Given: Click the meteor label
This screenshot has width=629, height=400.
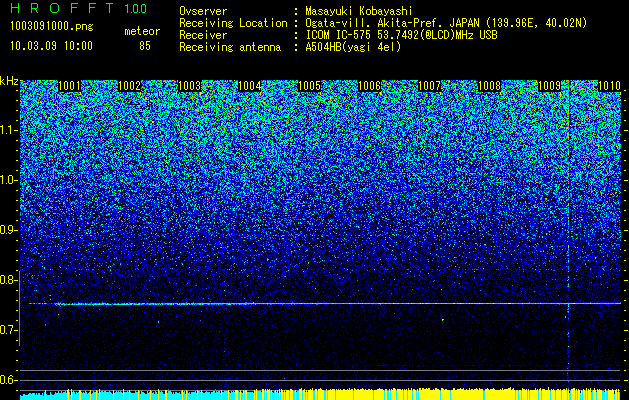Looking at the screenshot, I should coord(142,31).
